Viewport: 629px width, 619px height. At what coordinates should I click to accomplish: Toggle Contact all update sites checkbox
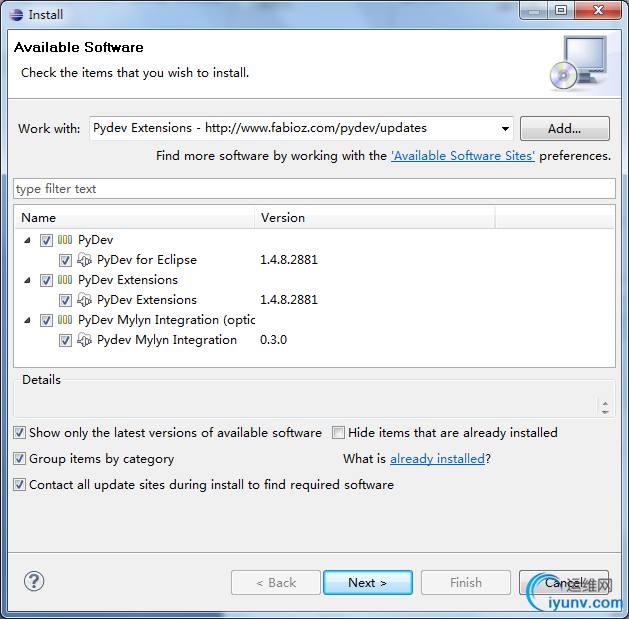click(19, 485)
